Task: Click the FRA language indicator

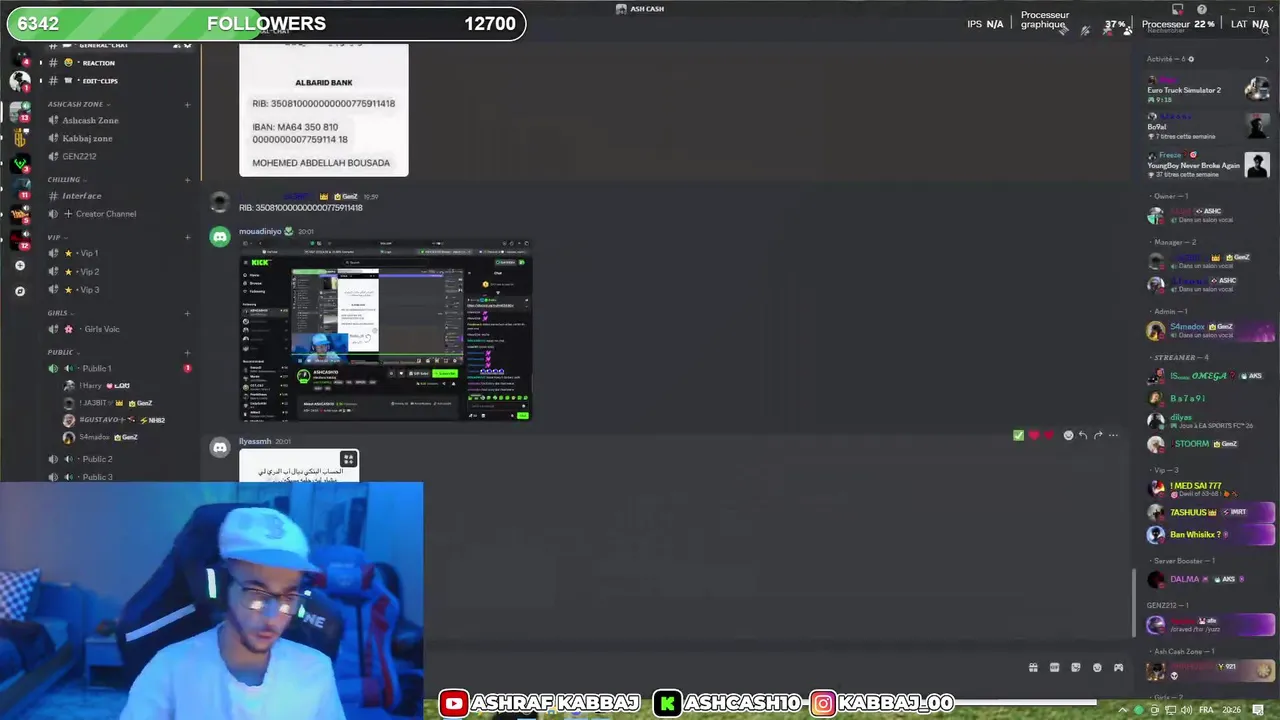Action: coord(1206,710)
